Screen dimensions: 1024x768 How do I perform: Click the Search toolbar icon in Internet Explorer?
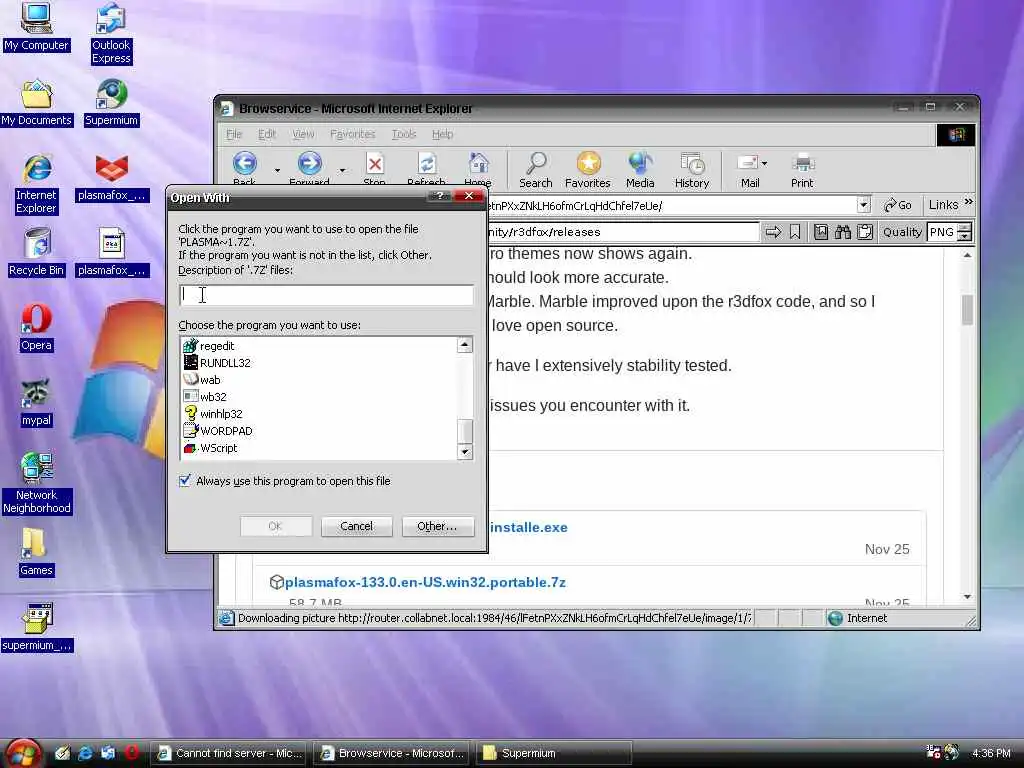tap(536, 170)
